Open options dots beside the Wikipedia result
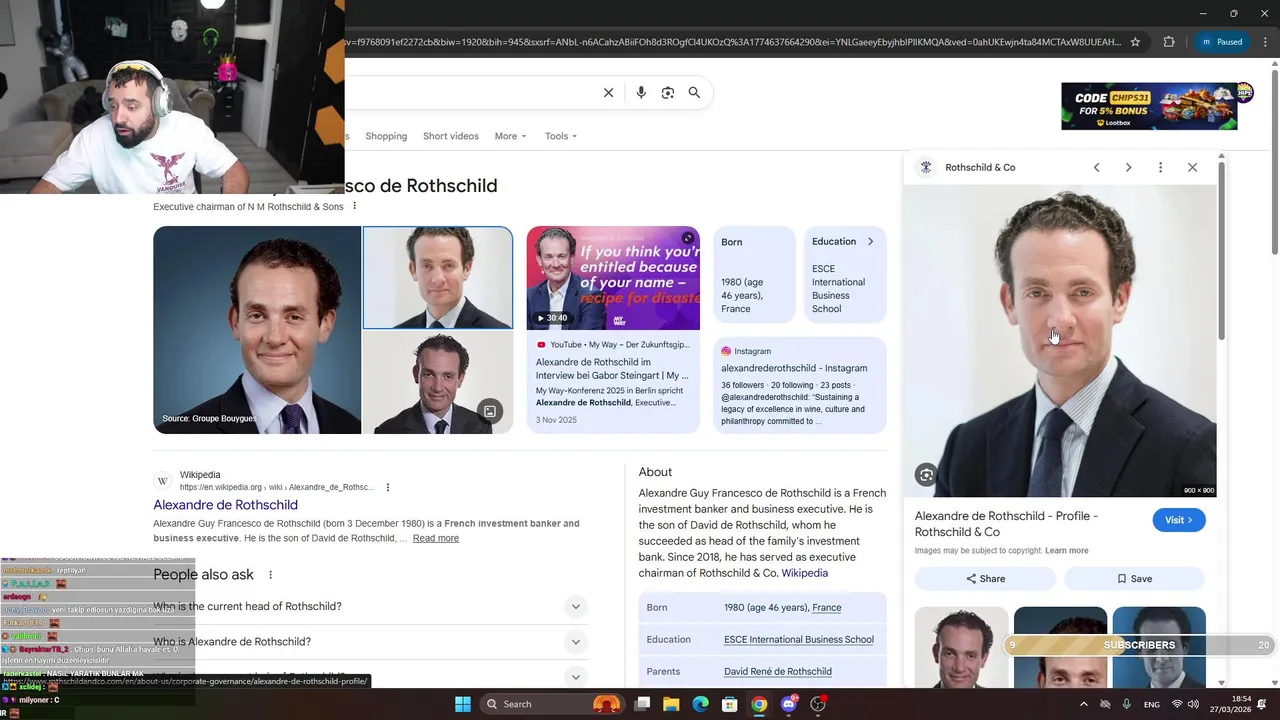1280x720 pixels. 388,488
